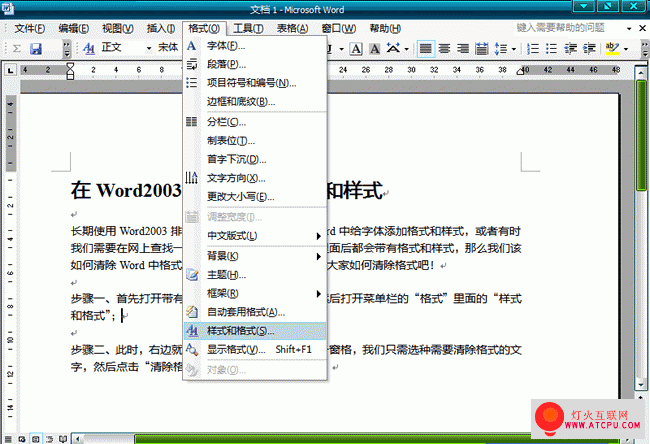
Task: Click the Save disk icon in toolbar
Action: click(x=36, y=49)
